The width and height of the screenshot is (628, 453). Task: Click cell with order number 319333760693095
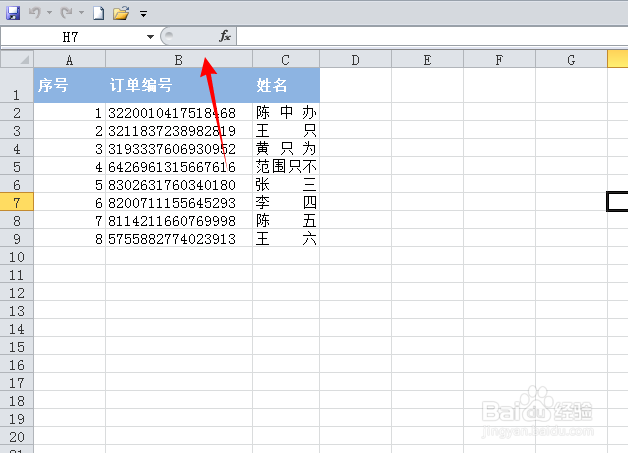pos(179,149)
